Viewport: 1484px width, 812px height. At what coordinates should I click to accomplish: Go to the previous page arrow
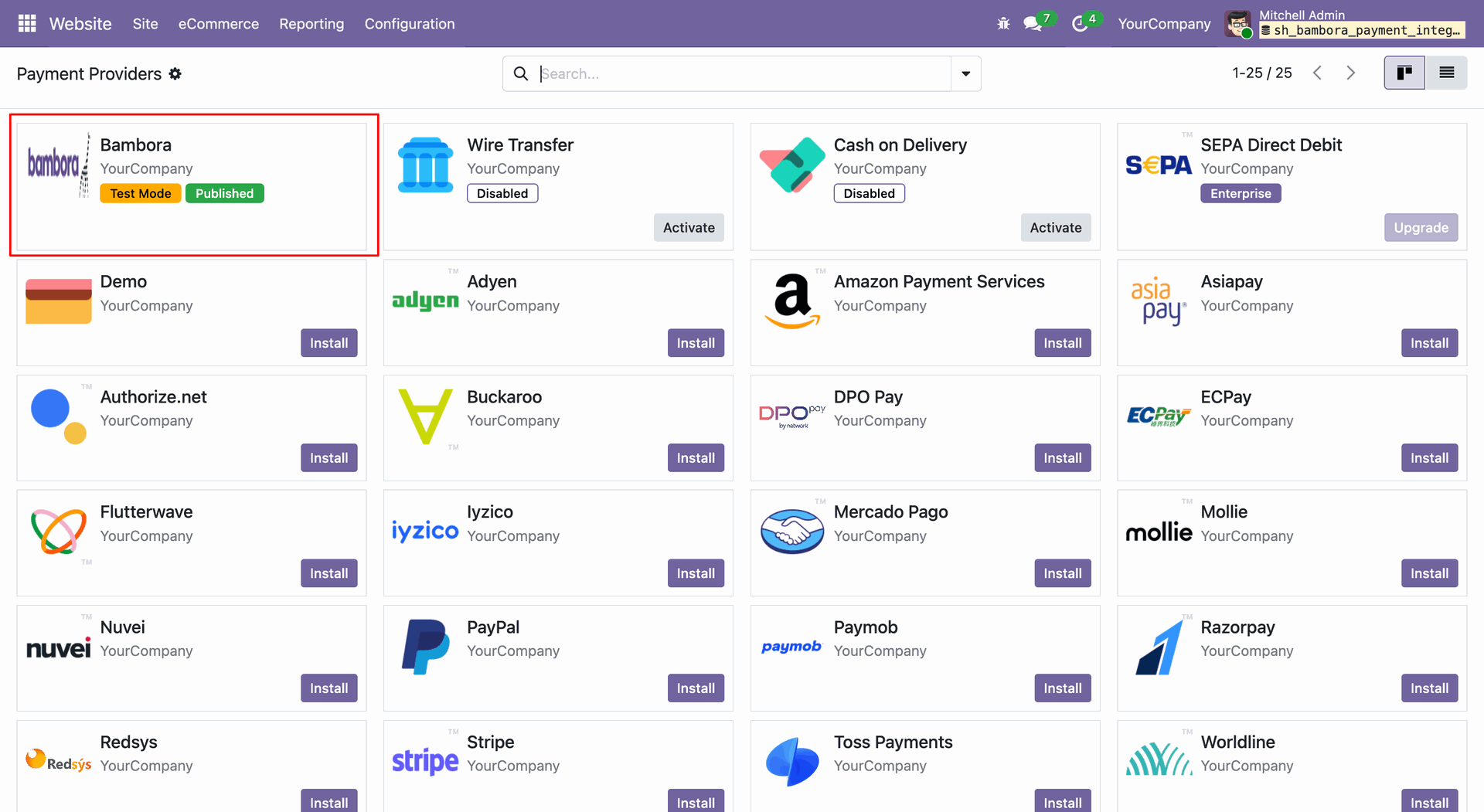[1318, 73]
